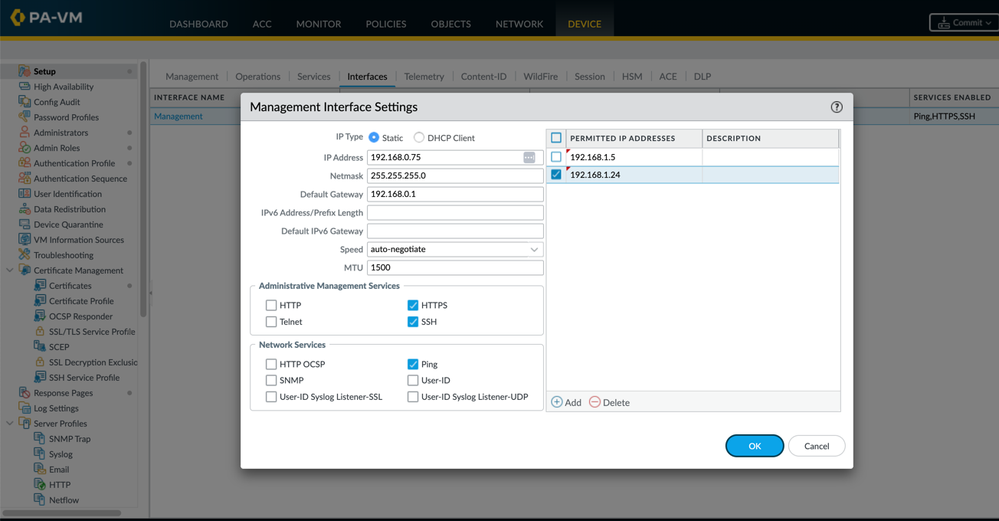Click the help question mark icon
The image size is (999, 521).
[836, 107]
